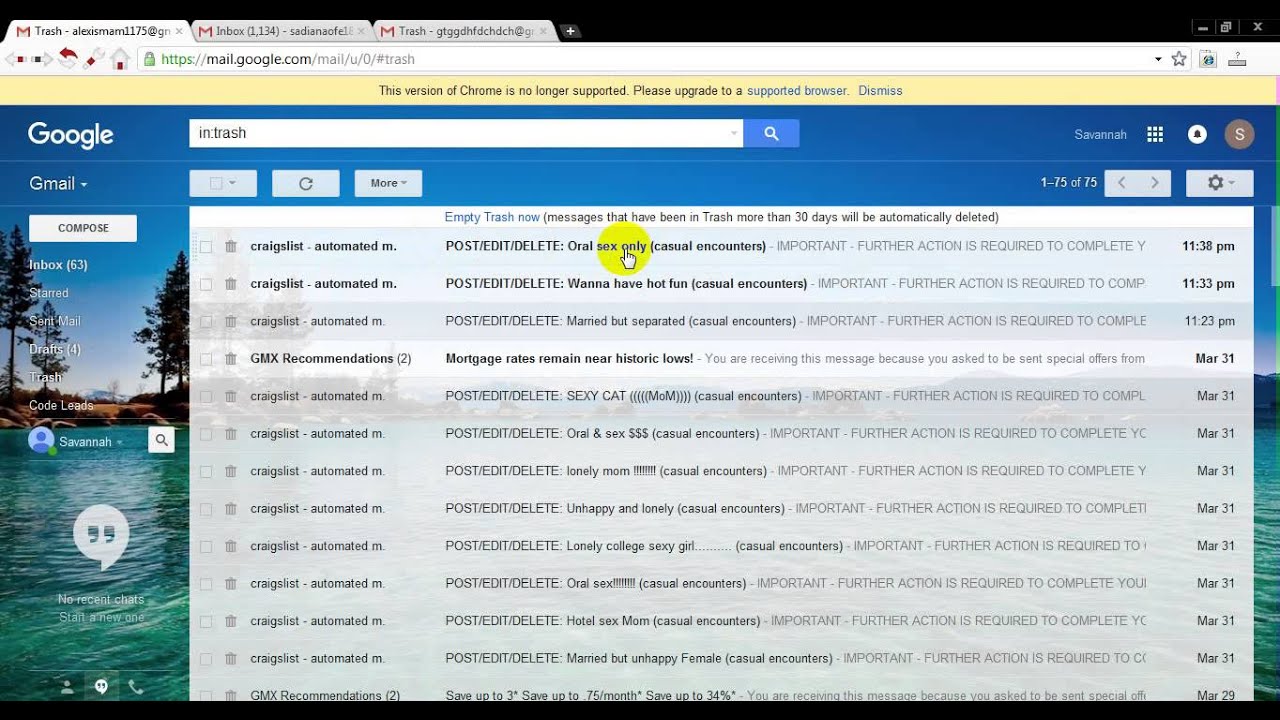Click the COMPOSE button
Screen dimensions: 1280x720
pyautogui.click(x=83, y=228)
